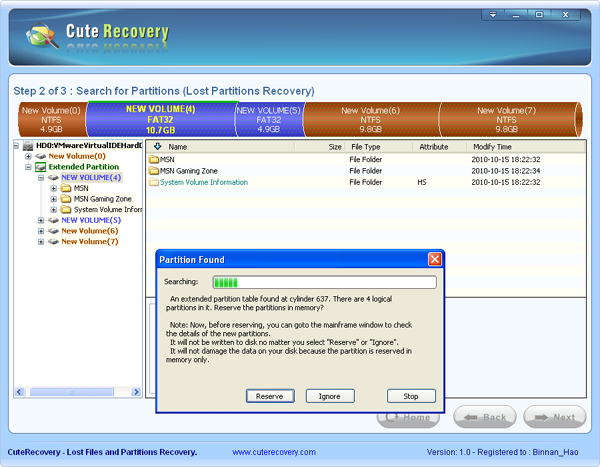Select NEW VOLUME(5) label in the tree
This screenshot has width=600, height=467.
tap(91, 220)
